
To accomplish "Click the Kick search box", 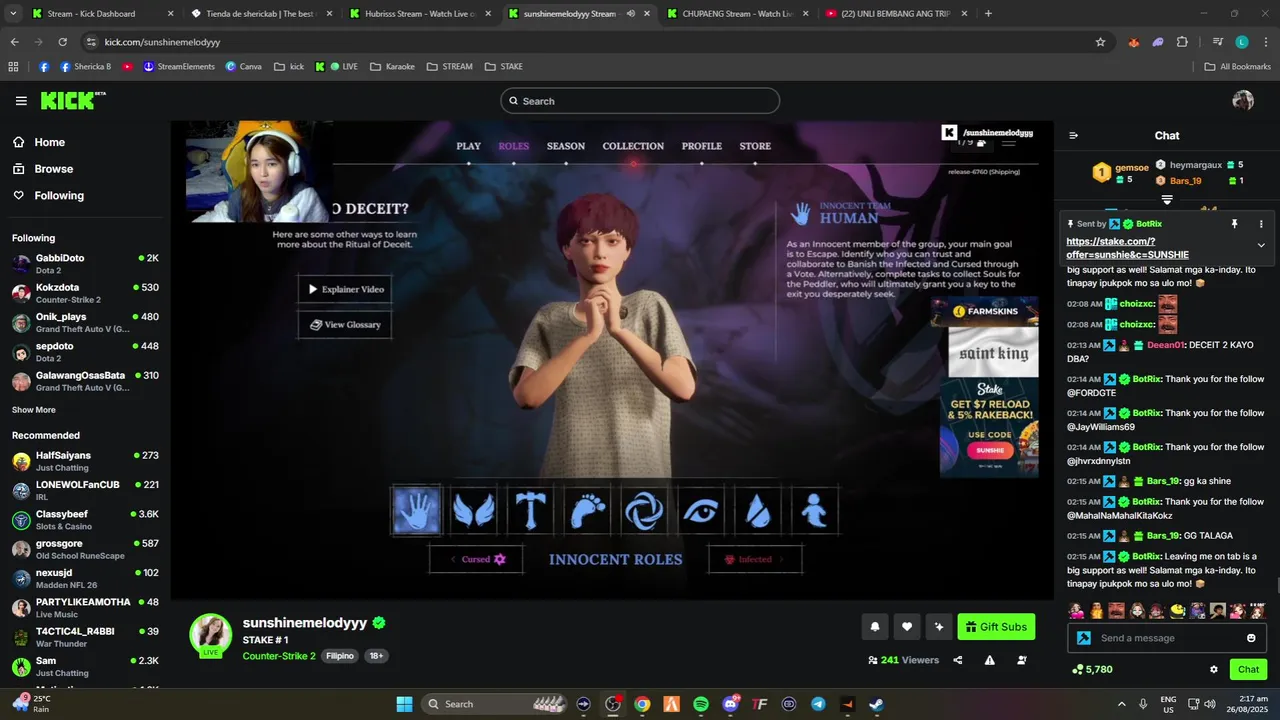I will tap(640, 101).
